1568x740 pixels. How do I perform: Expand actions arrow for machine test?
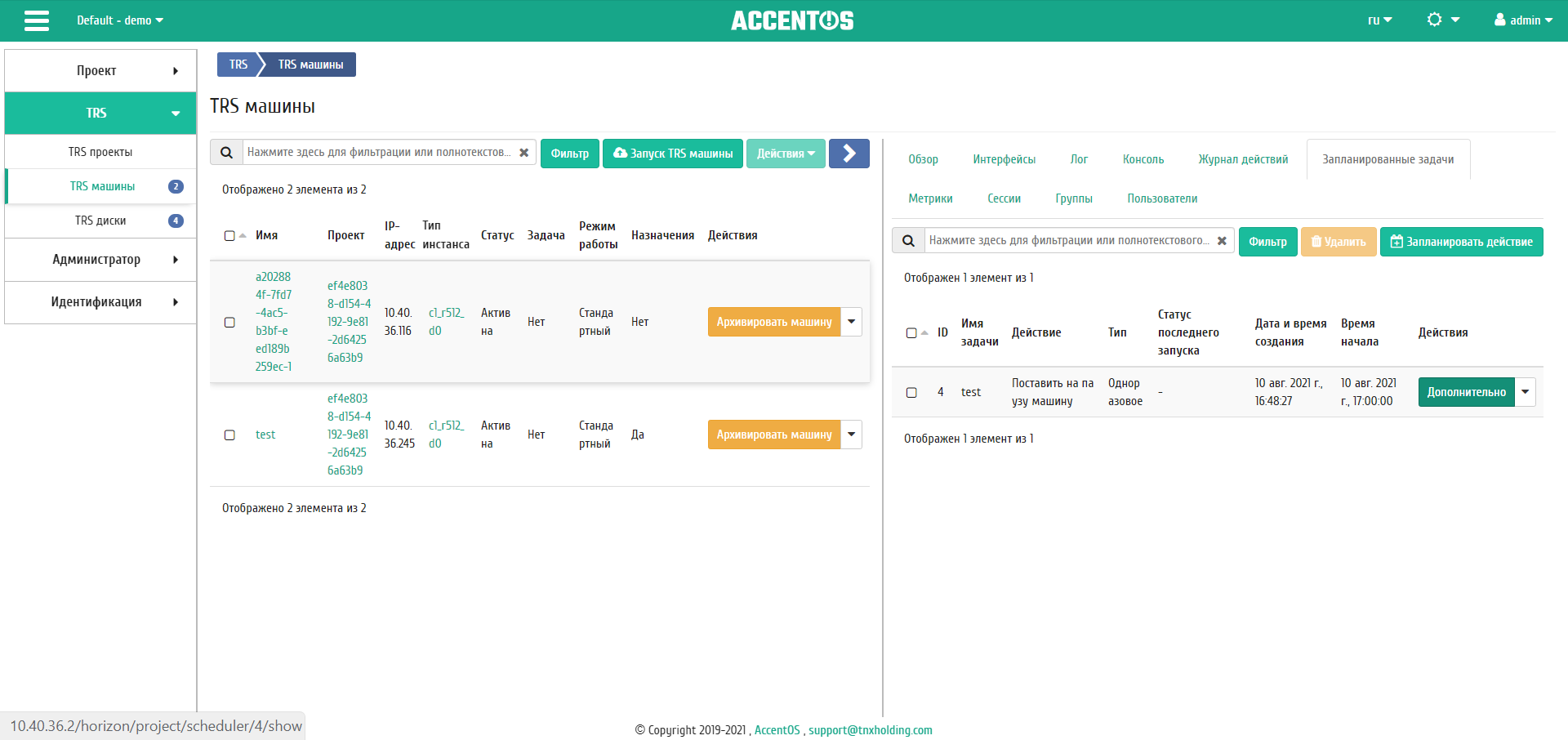coord(851,435)
